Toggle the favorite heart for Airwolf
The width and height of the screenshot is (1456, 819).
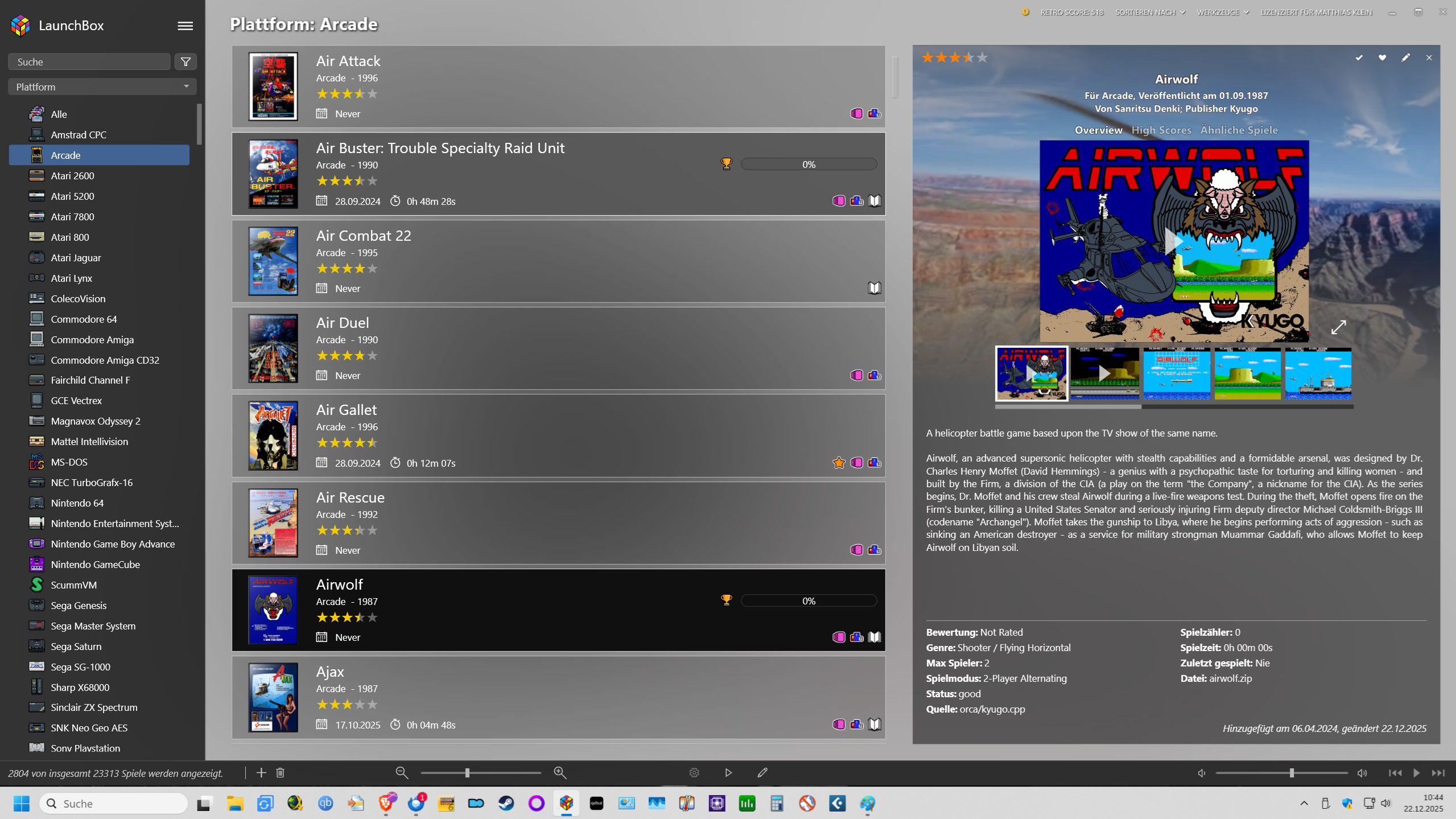[x=1382, y=57]
